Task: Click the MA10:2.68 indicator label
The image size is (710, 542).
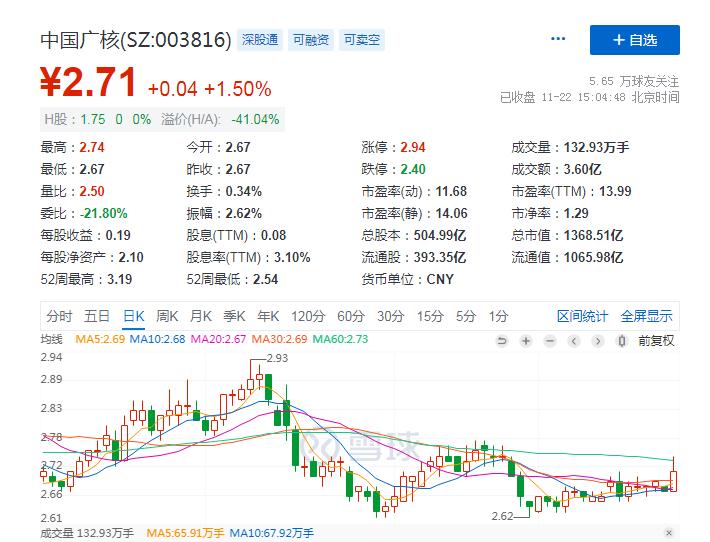Action: point(158,339)
